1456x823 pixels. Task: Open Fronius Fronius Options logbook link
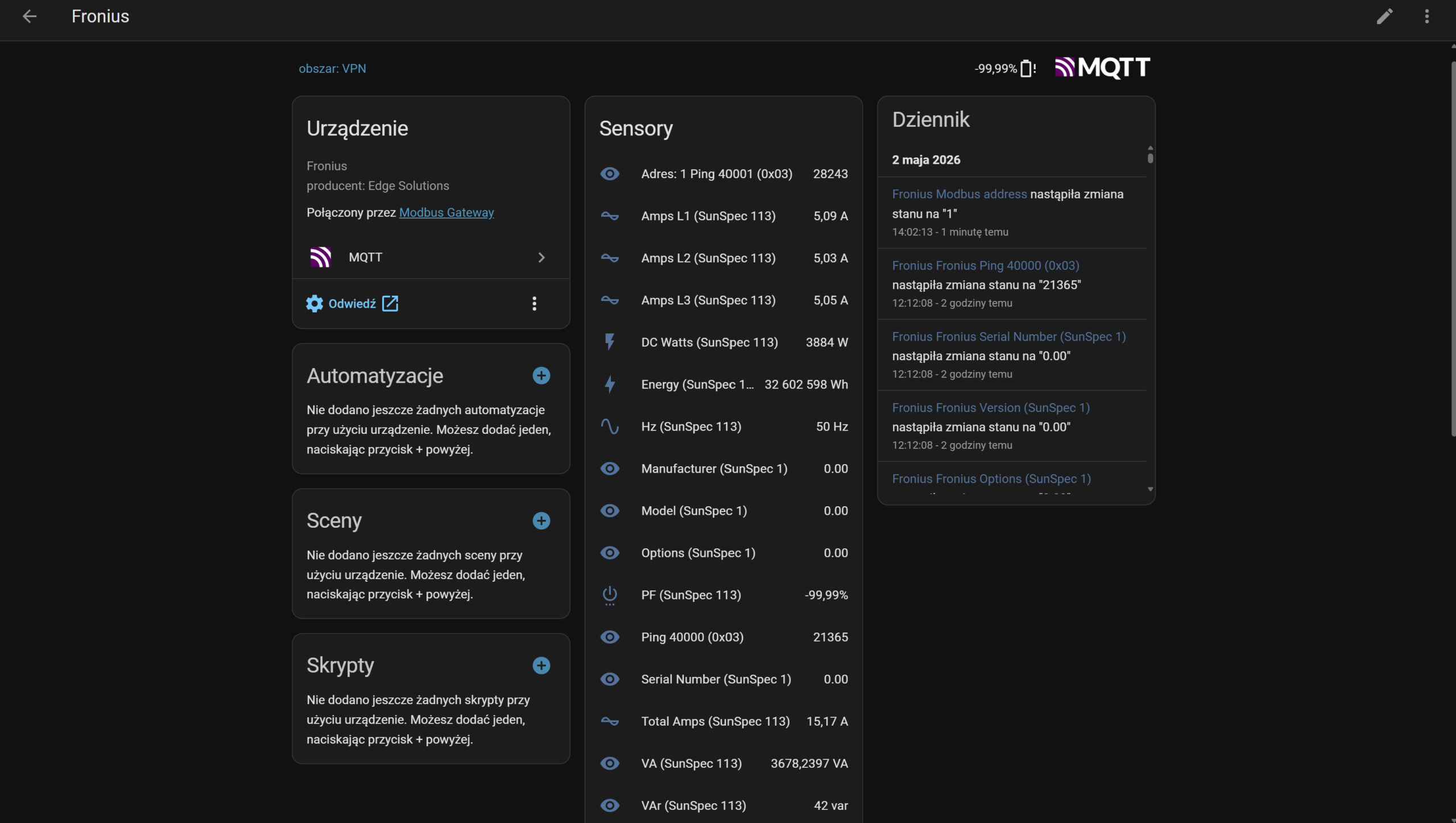(991, 479)
